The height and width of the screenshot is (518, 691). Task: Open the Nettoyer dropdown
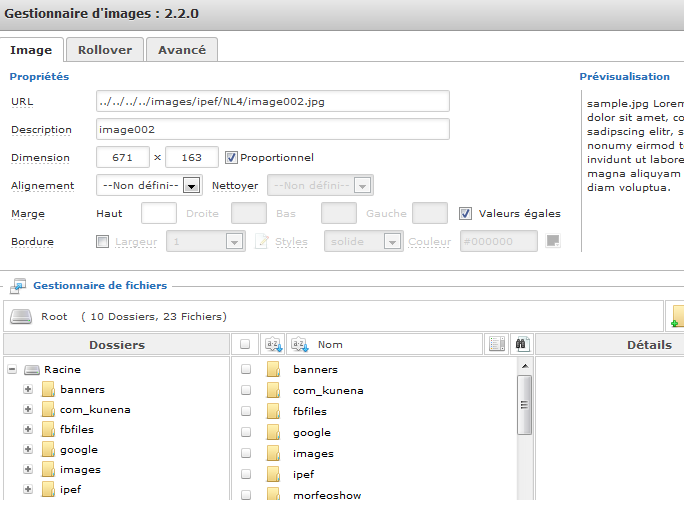click(320, 186)
